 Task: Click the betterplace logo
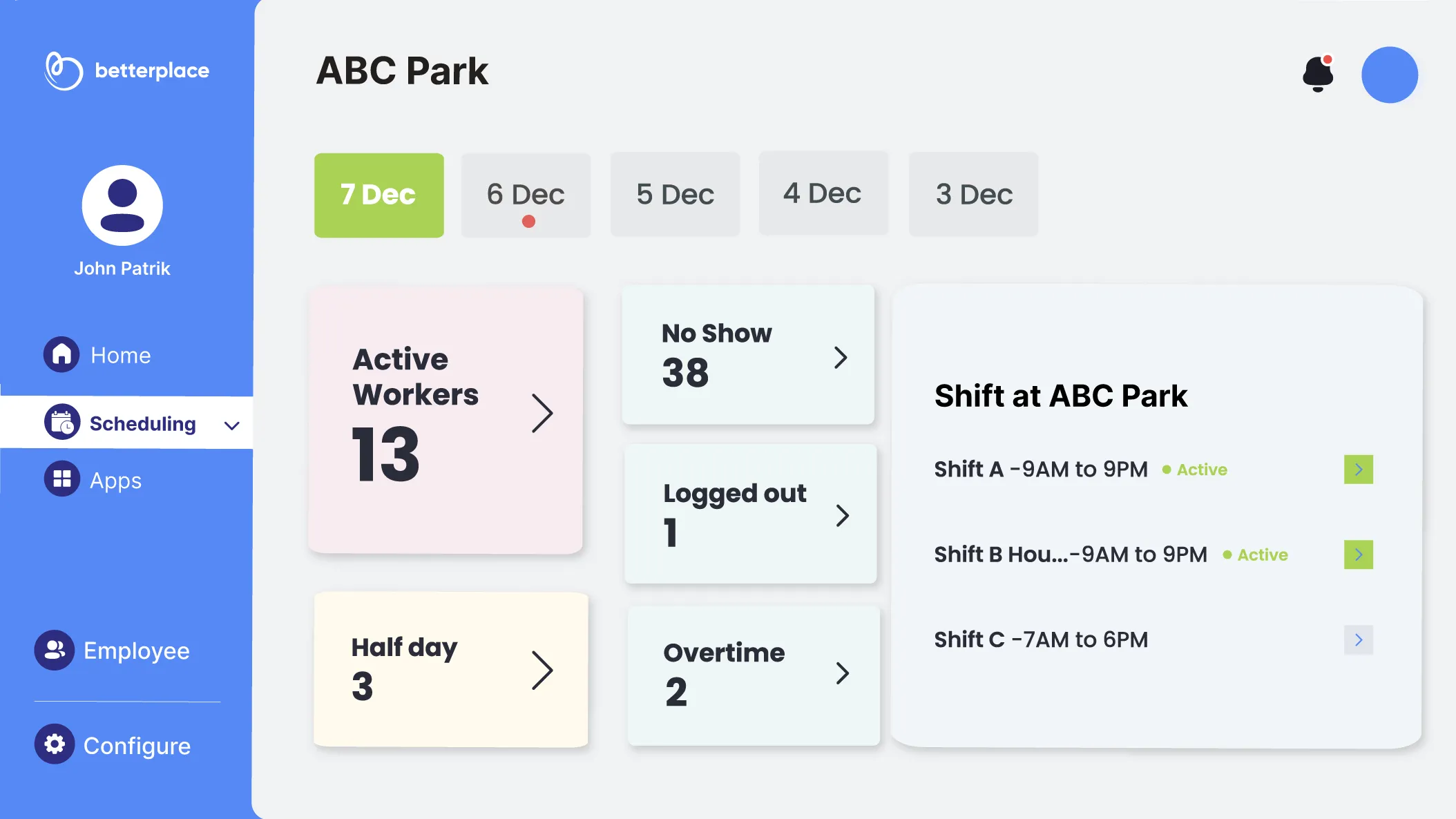(127, 70)
